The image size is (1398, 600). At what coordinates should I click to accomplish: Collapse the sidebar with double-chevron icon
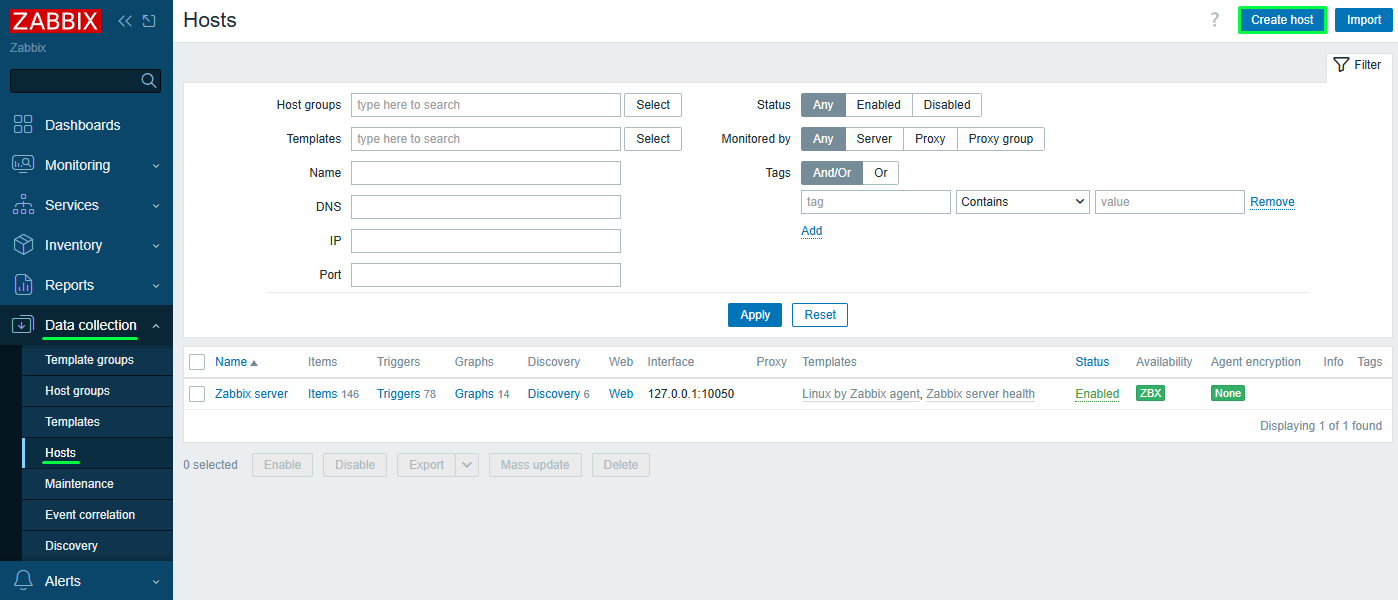point(125,21)
